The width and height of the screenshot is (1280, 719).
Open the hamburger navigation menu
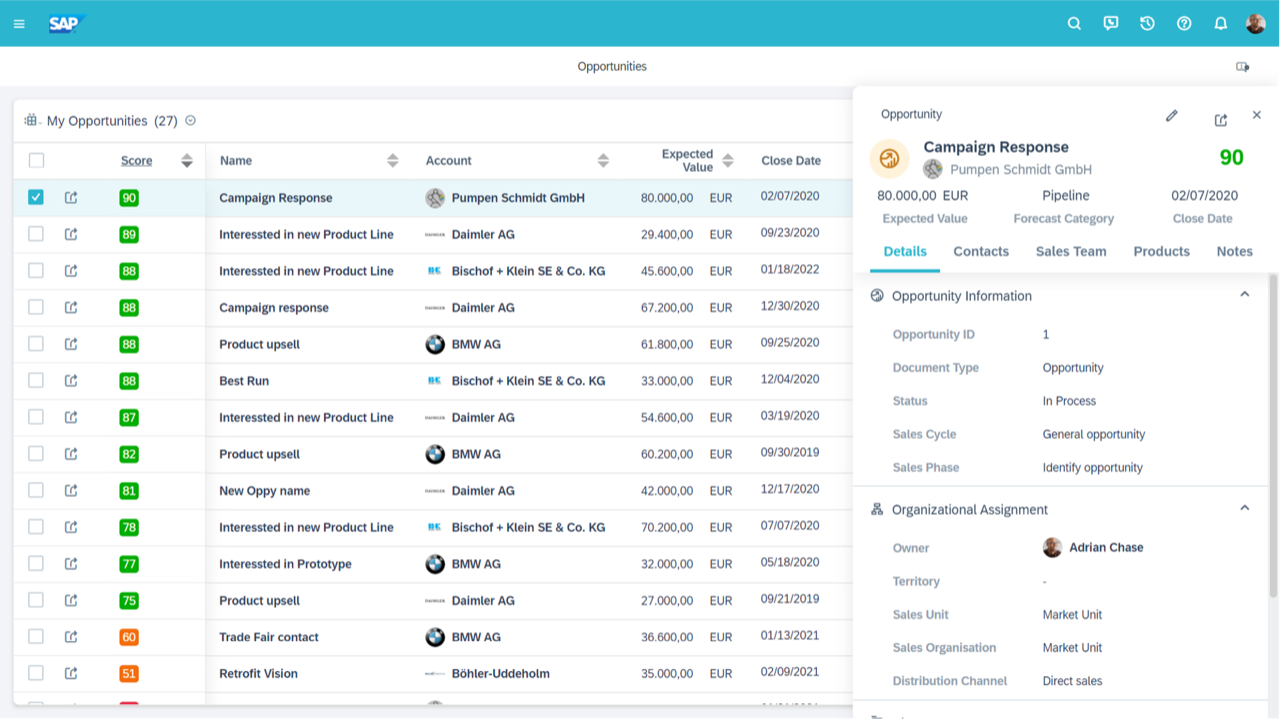click(19, 24)
